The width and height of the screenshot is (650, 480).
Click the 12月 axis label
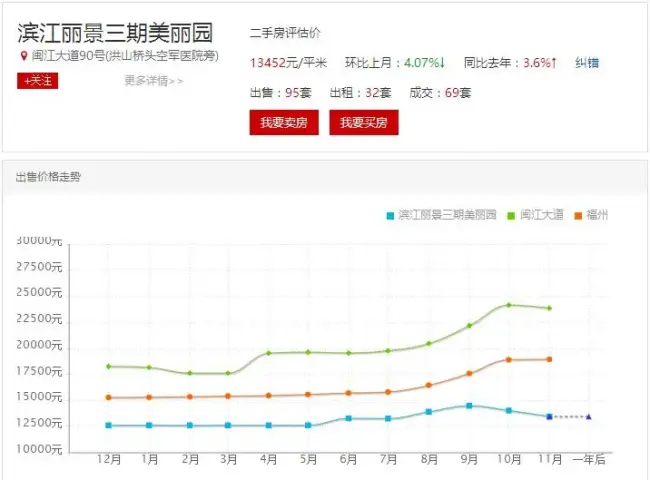pos(109,459)
